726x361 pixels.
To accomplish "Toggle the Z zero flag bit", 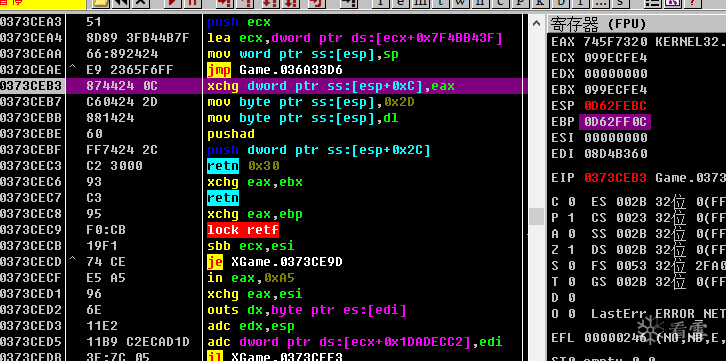I will pos(572,249).
